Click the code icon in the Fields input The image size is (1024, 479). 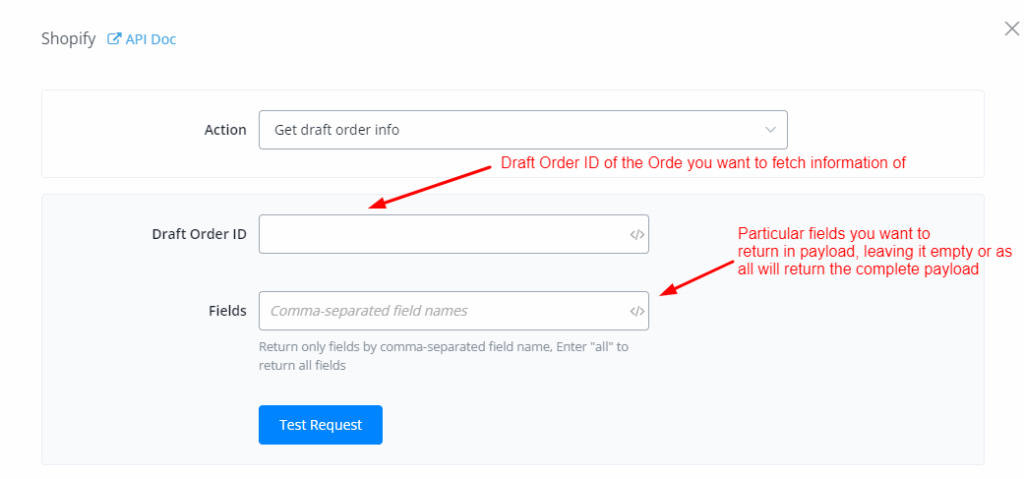[637, 311]
